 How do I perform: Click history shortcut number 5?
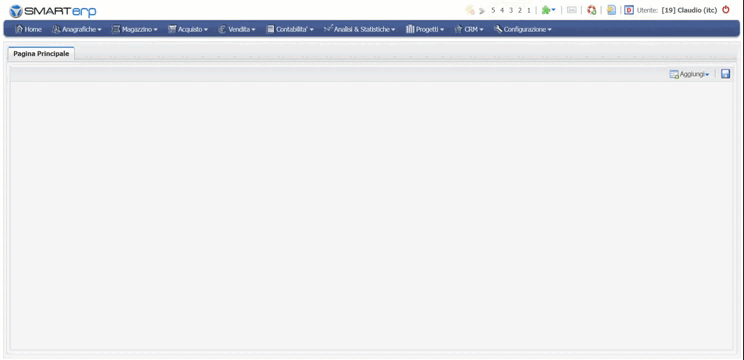(x=493, y=10)
